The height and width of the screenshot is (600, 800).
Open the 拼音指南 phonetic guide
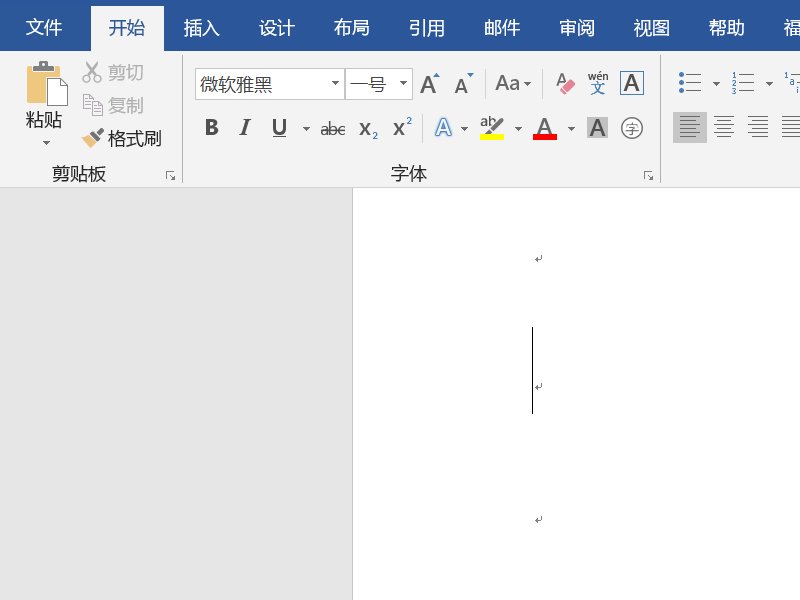point(598,83)
